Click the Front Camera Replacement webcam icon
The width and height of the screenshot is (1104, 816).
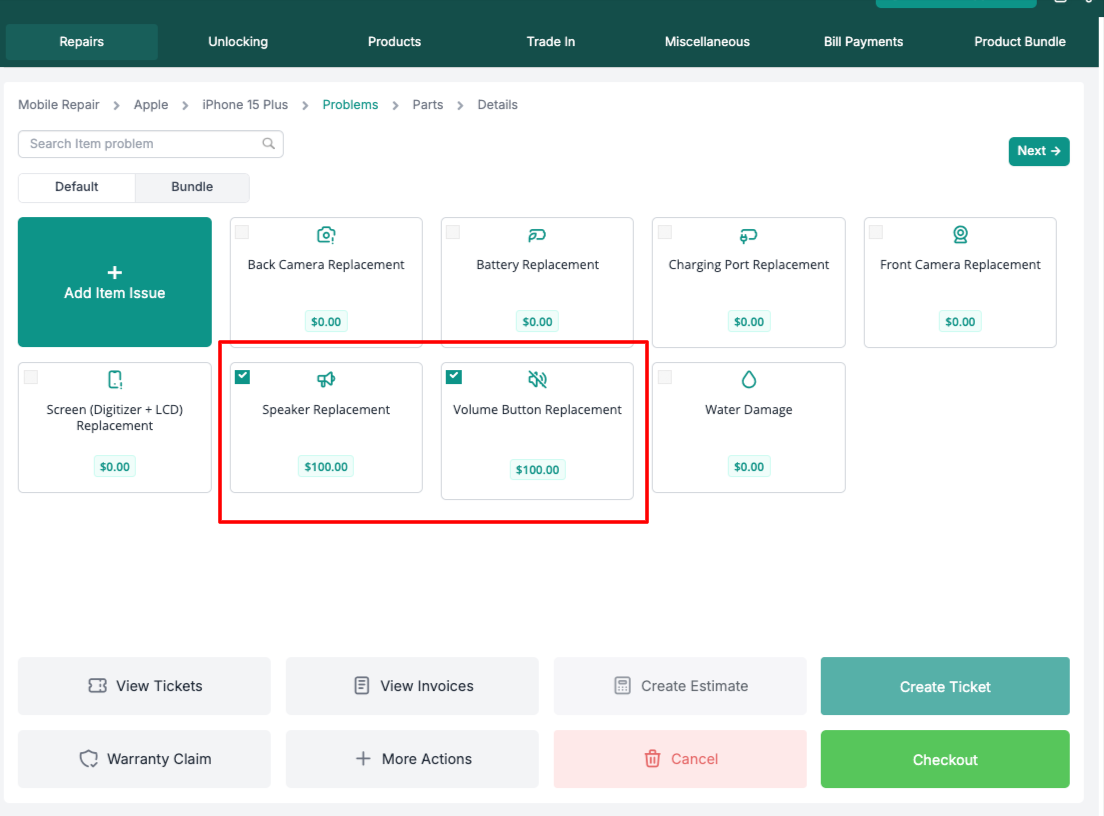tap(960, 235)
